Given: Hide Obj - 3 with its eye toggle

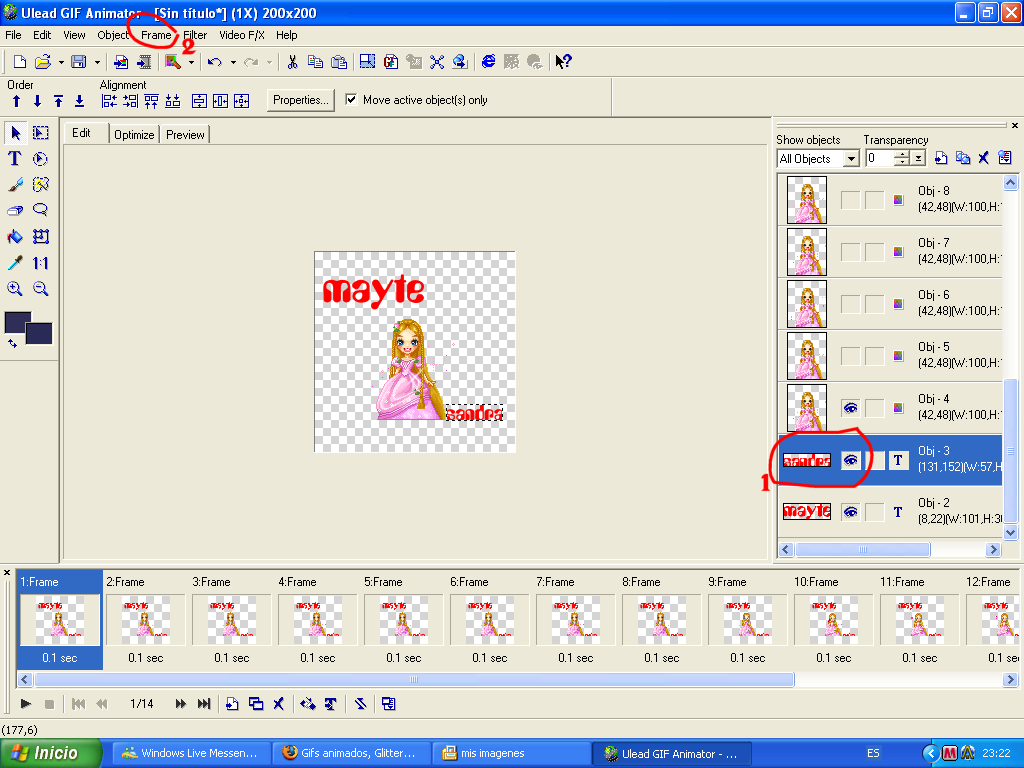Looking at the screenshot, I should [x=850, y=460].
